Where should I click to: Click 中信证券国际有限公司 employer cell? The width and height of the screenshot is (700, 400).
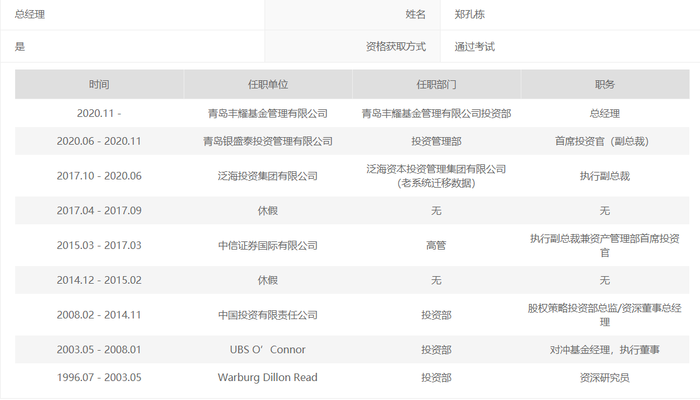point(268,245)
